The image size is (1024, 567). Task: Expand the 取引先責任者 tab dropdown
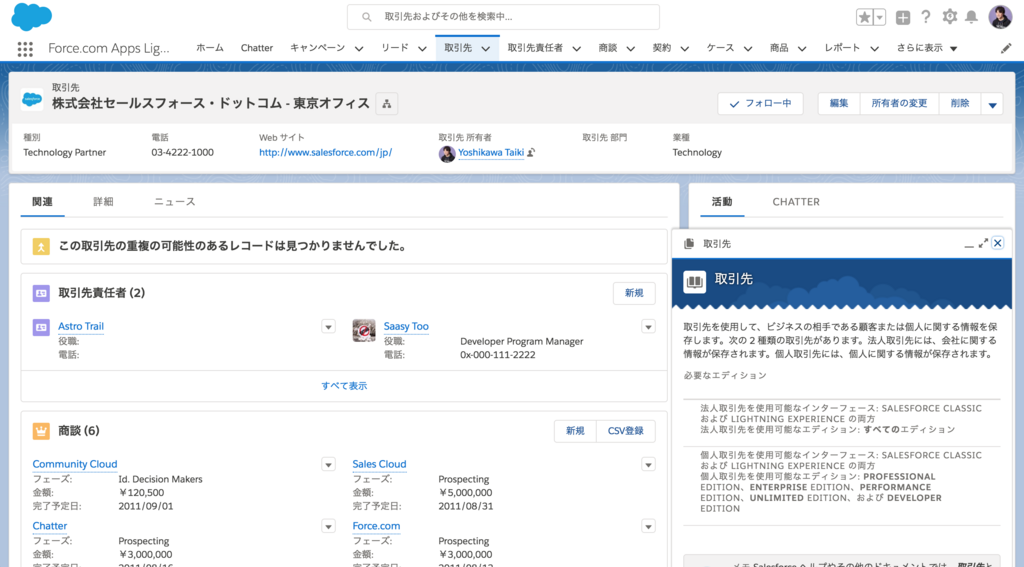click(576, 49)
